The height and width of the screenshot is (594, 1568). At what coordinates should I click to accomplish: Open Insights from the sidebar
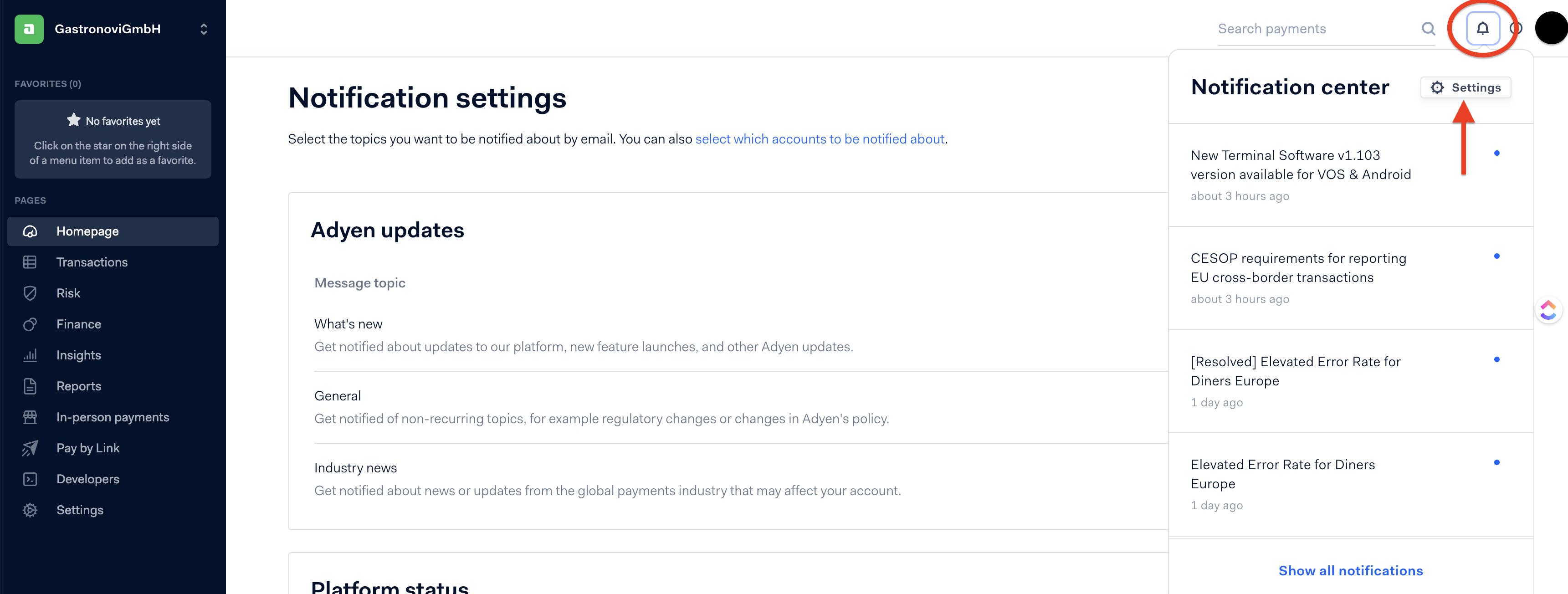click(x=113, y=355)
